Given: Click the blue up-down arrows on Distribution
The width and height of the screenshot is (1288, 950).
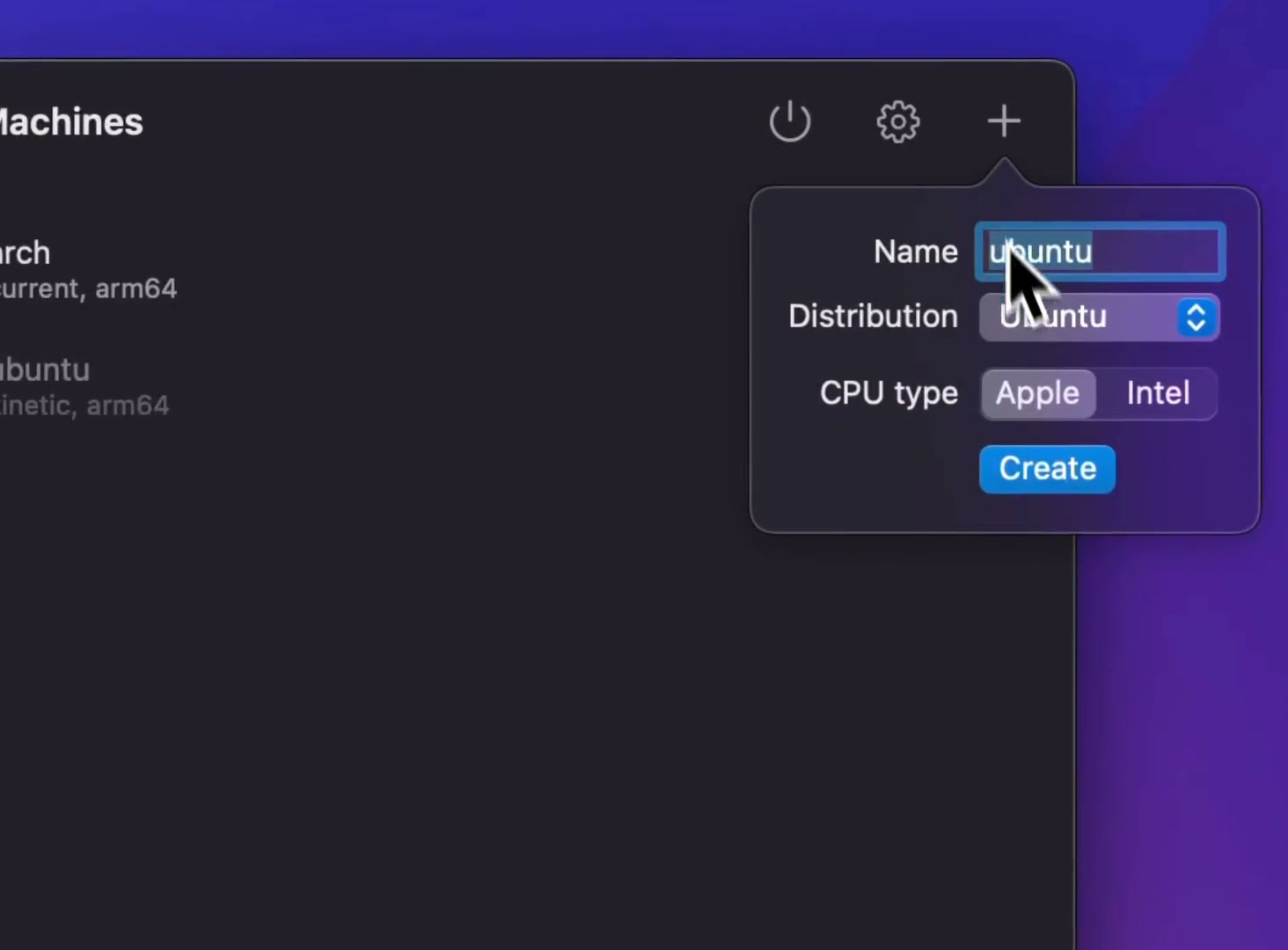Looking at the screenshot, I should (1196, 317).
